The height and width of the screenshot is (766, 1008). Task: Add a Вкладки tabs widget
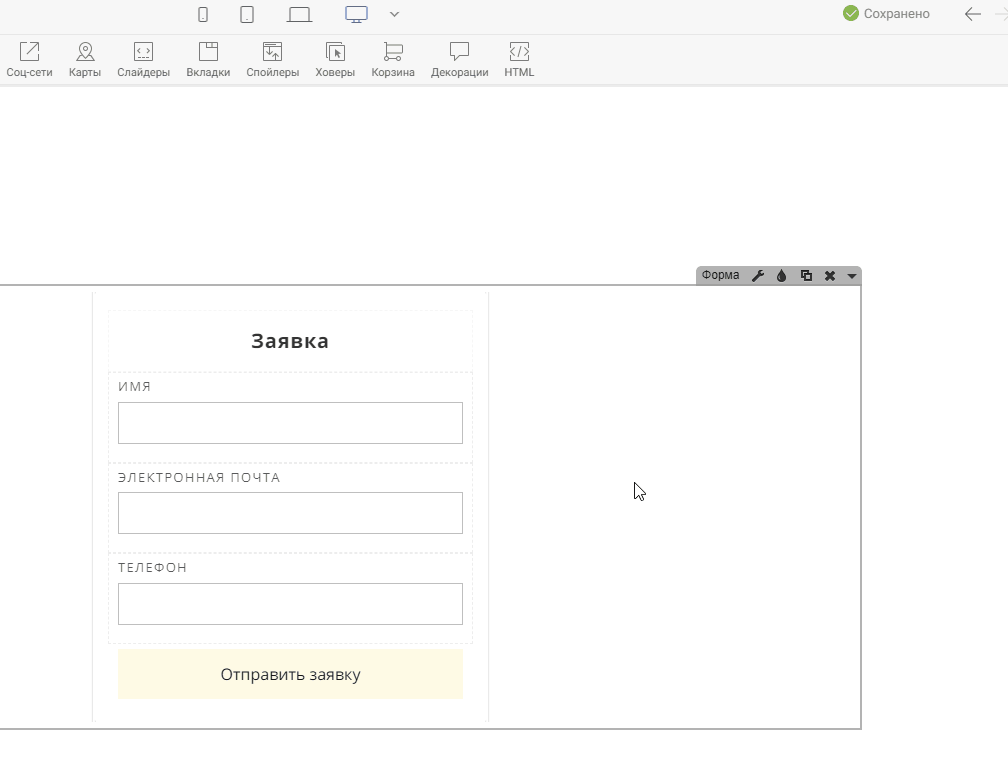tap(208, 59)
